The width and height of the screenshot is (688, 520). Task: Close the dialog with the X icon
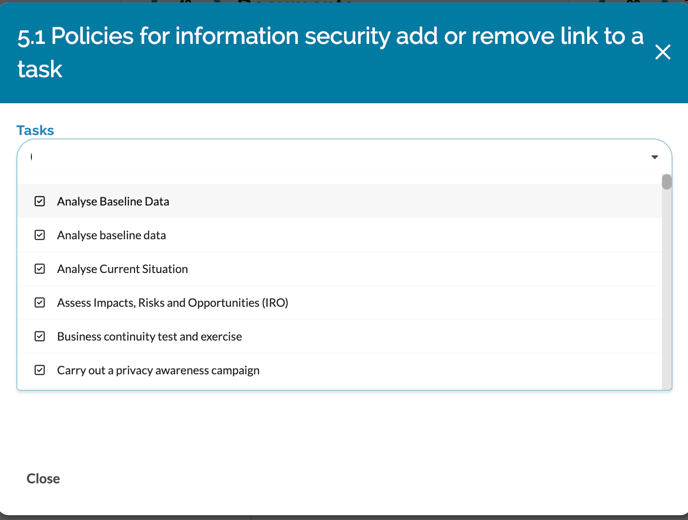662,52
